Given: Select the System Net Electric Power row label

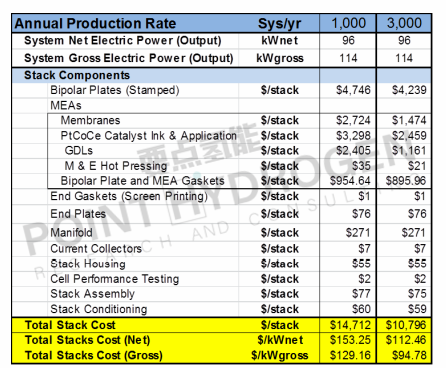Looking at the screenshot, I should (123, 41).
